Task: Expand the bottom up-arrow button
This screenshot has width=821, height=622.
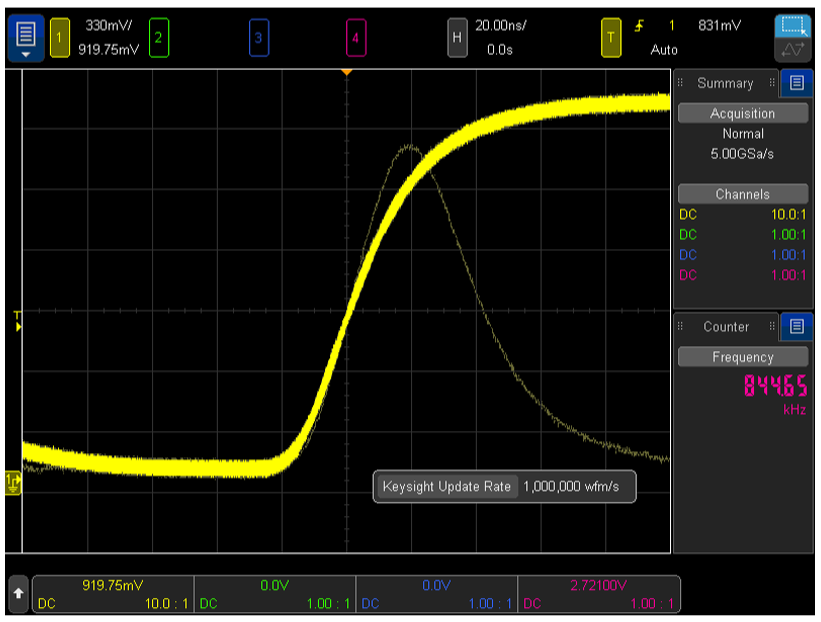Action: point(18,594)
